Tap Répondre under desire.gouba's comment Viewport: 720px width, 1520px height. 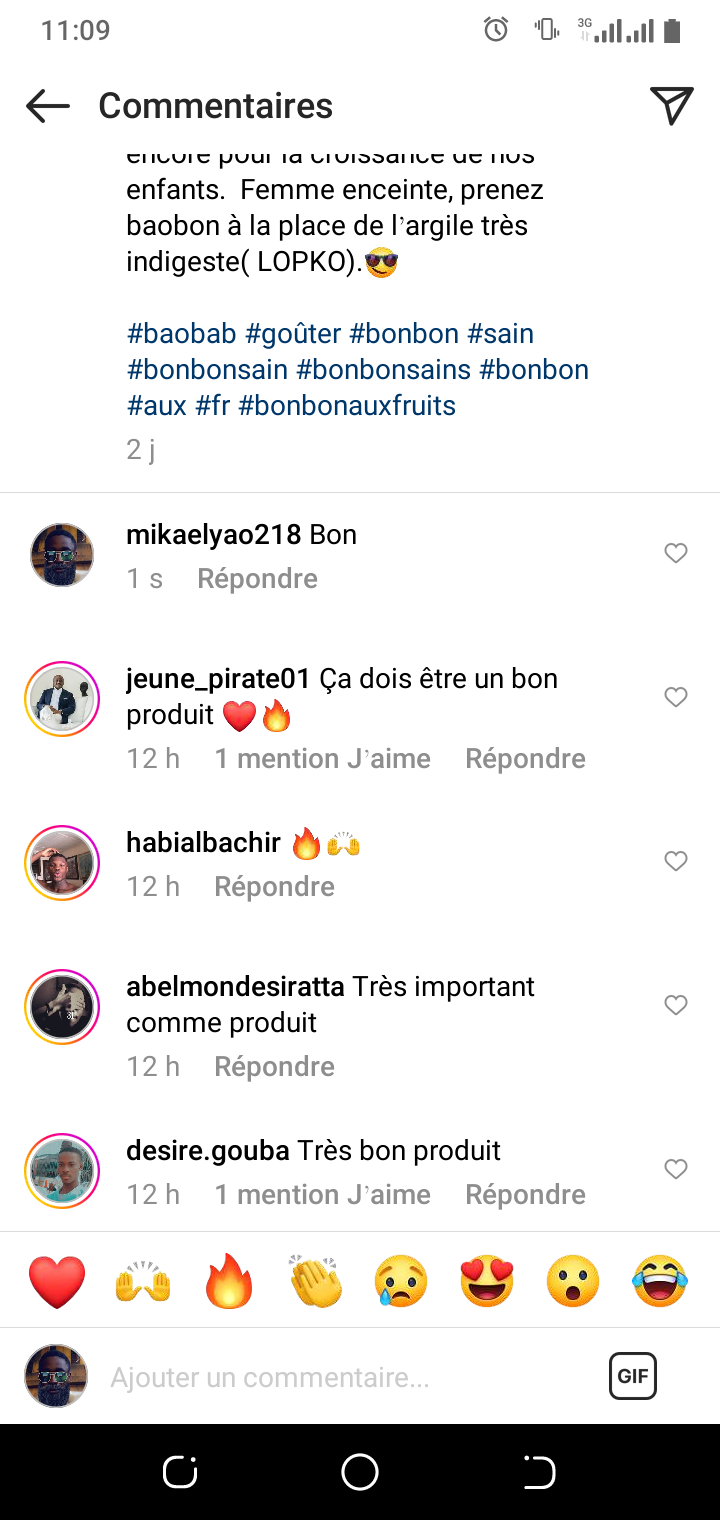[525, 1195]
